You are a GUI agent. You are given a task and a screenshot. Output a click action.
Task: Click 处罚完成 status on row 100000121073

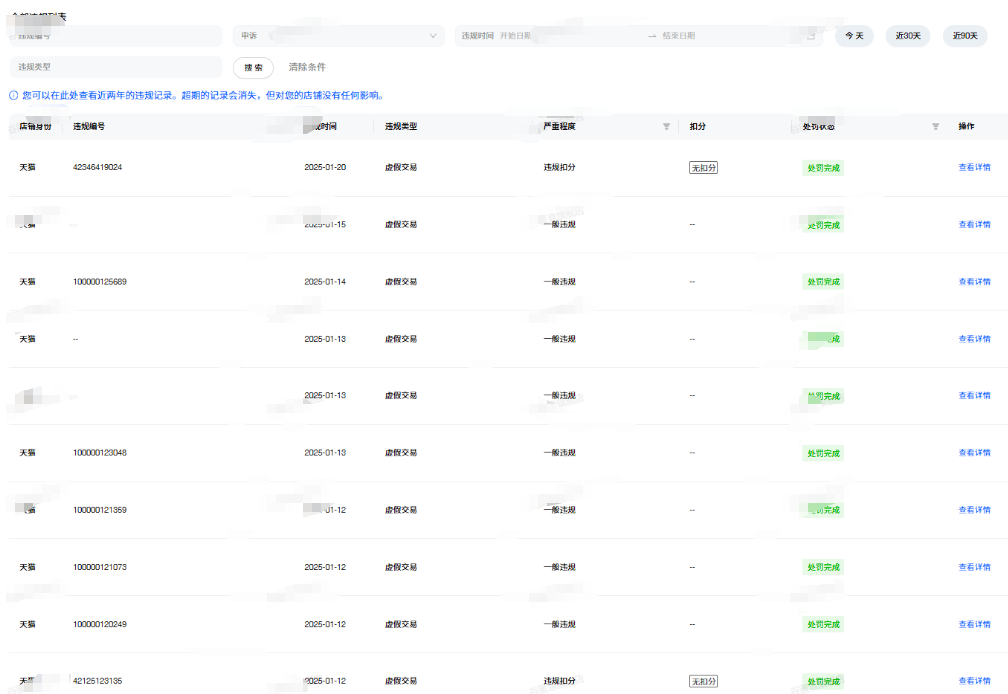point(824,567)
